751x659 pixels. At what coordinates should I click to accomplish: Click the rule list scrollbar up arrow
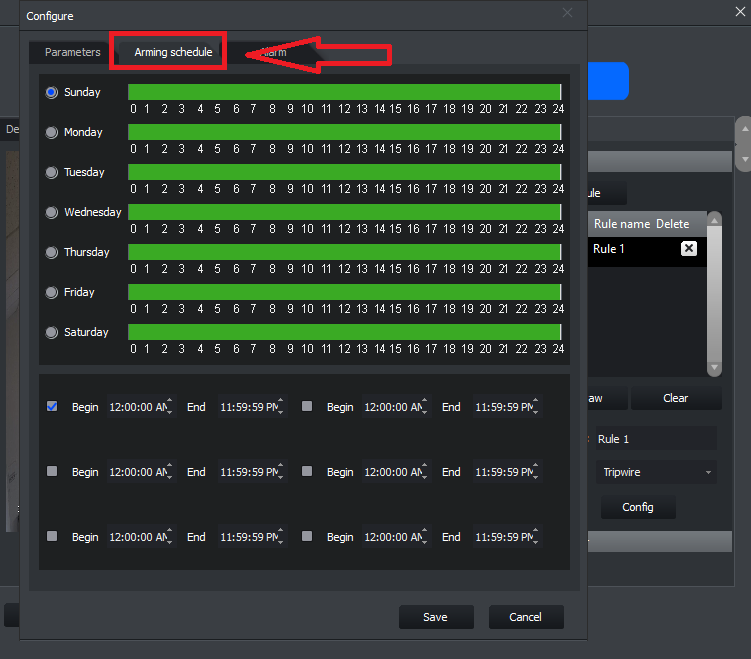coord(714,220)
